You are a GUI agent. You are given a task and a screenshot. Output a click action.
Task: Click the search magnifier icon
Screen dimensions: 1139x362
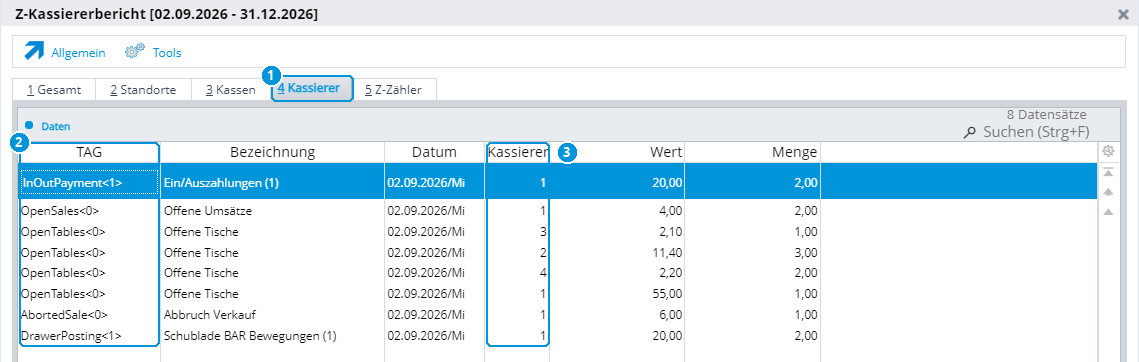[969, 132]
